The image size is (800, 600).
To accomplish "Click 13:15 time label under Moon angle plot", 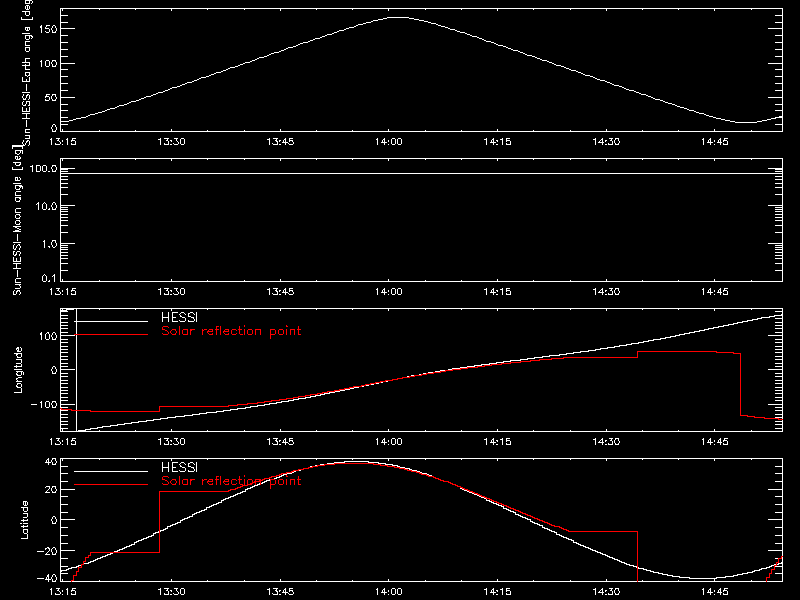I will [x=63, y=292].
